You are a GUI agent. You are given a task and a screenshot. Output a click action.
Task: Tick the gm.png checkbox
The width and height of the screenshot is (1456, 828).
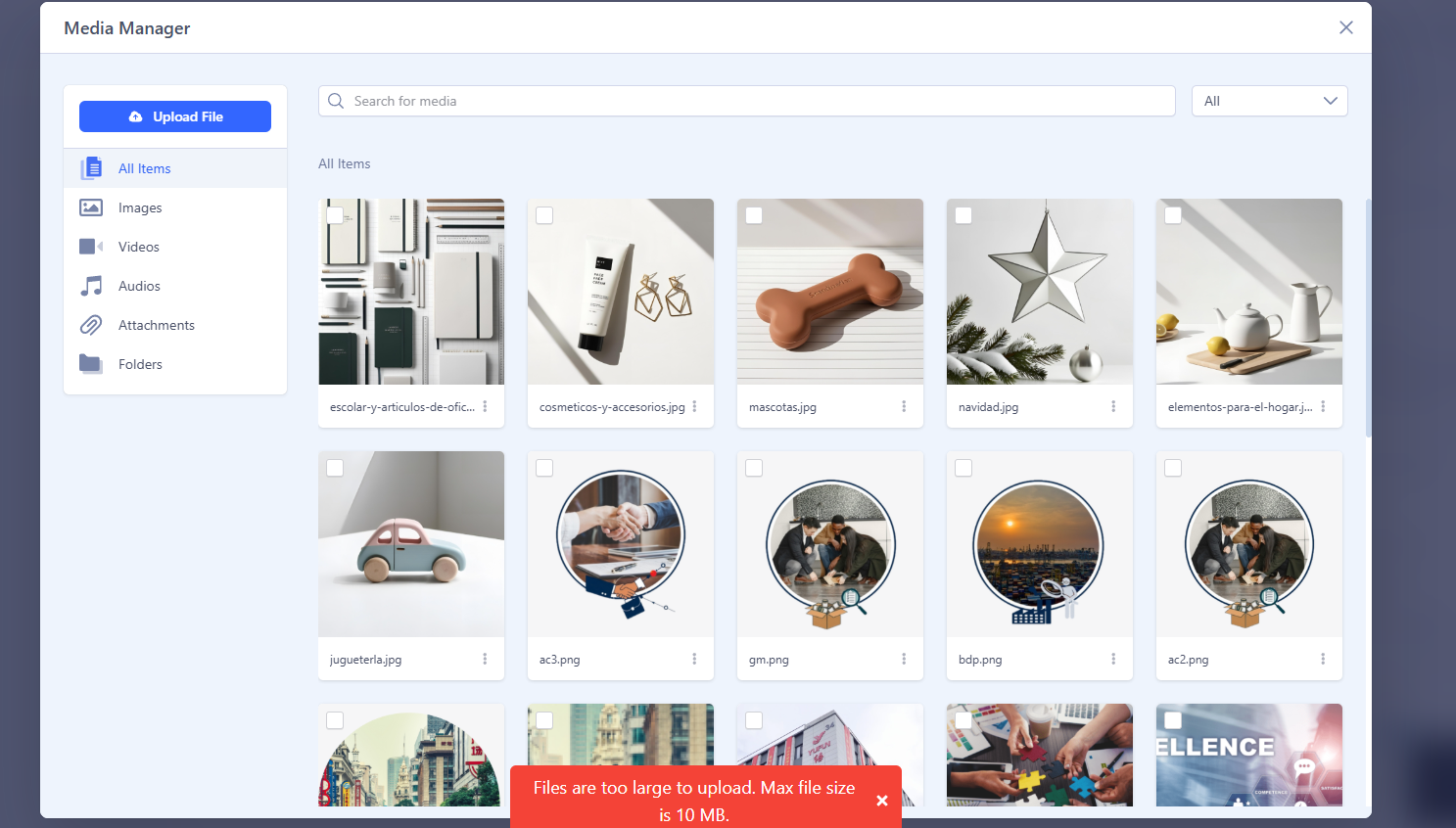(754, 468)
